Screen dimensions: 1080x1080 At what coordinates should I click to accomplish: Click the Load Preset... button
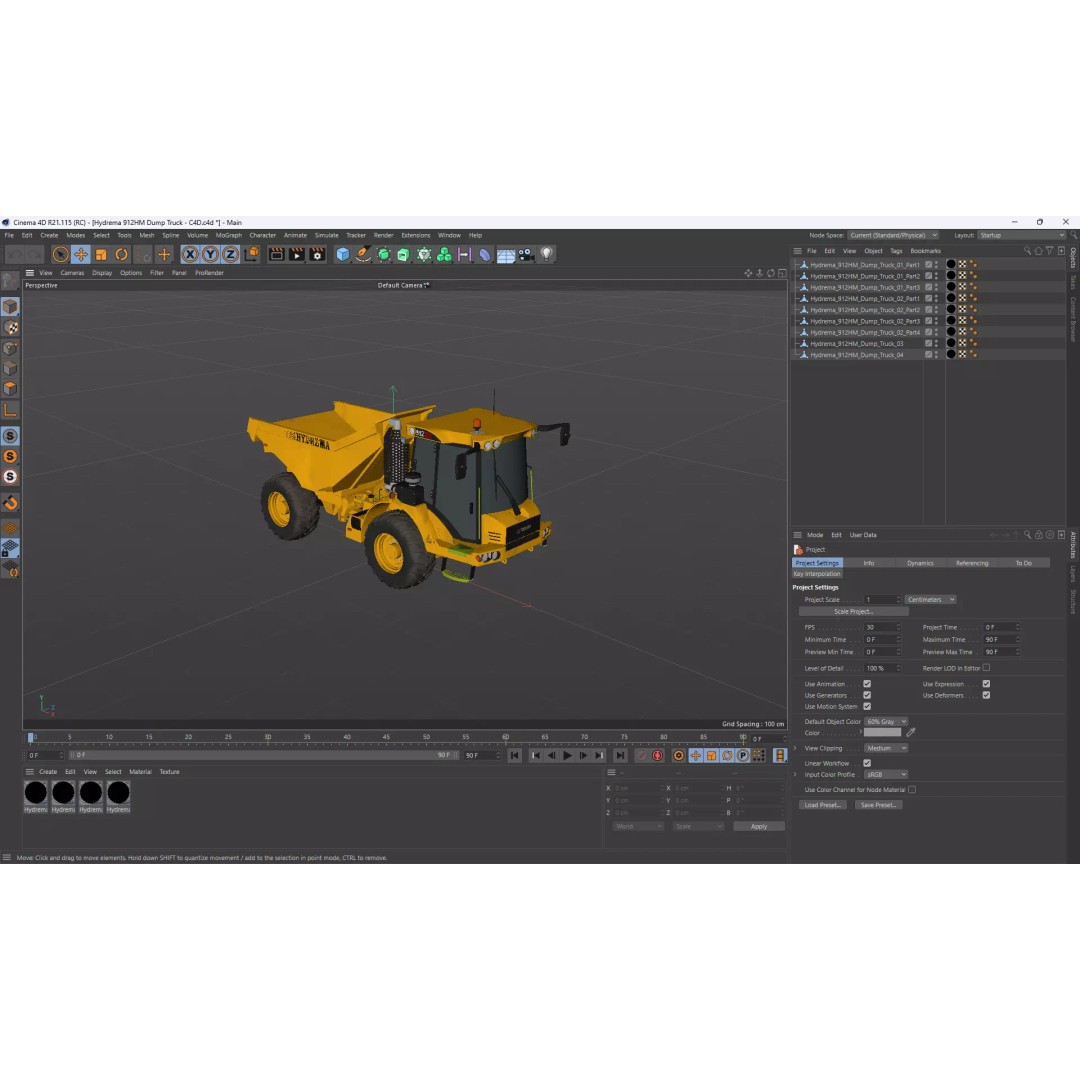[x=822, y=804]
